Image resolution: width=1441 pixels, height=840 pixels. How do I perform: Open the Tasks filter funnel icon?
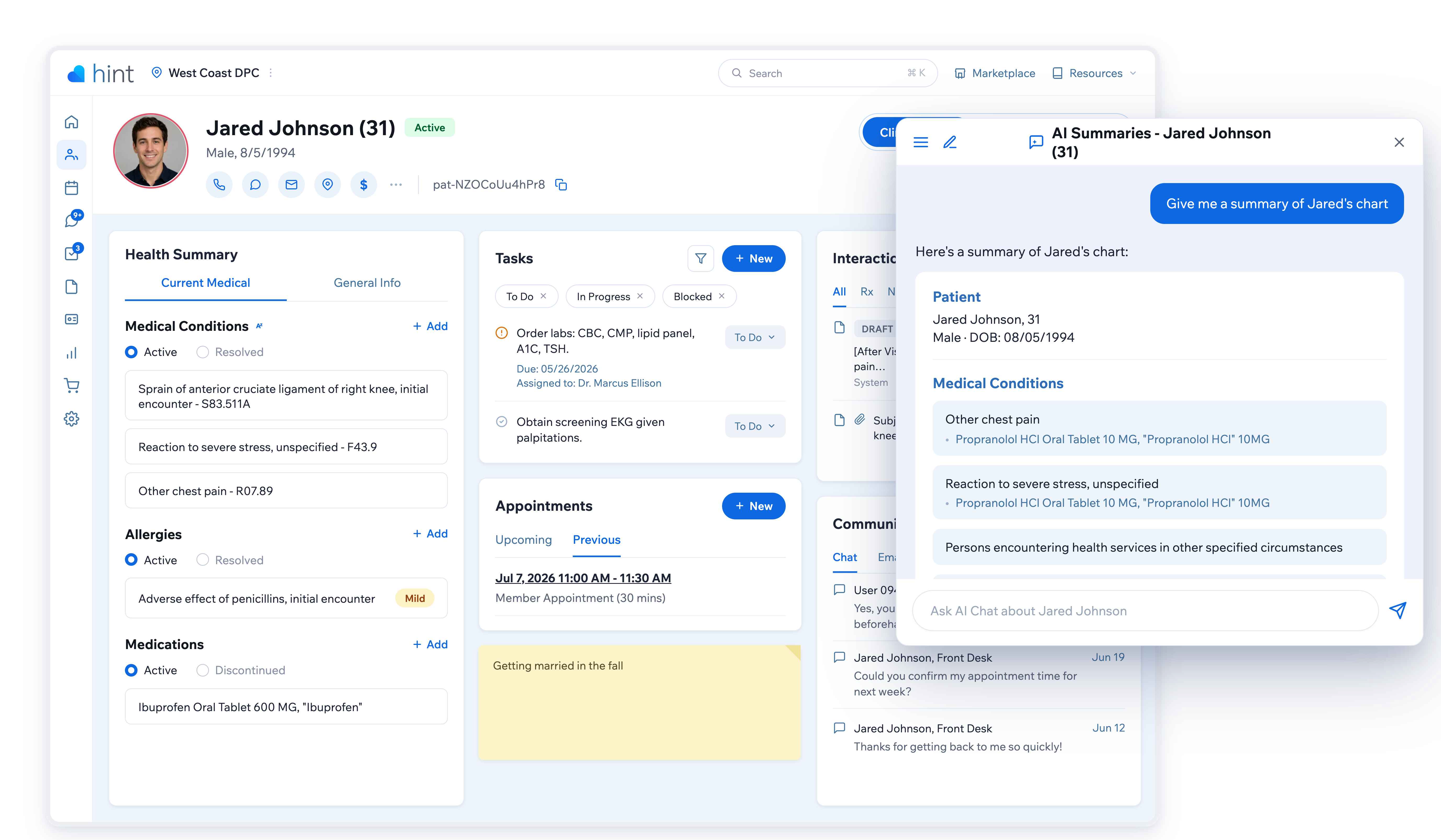[701, 259]
